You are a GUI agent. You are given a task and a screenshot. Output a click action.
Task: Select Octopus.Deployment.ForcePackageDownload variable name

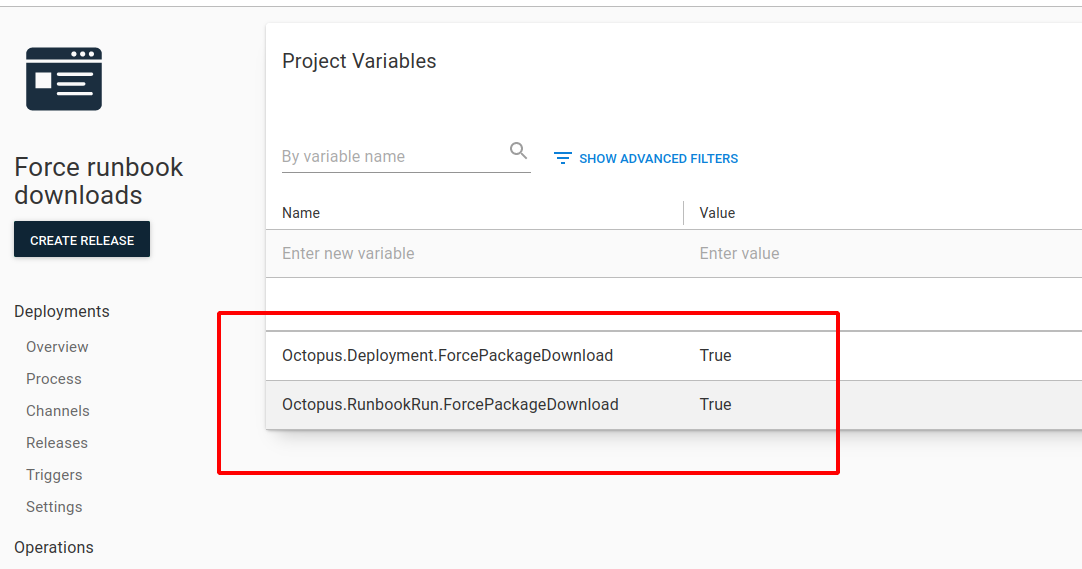(x=447, y=356)
